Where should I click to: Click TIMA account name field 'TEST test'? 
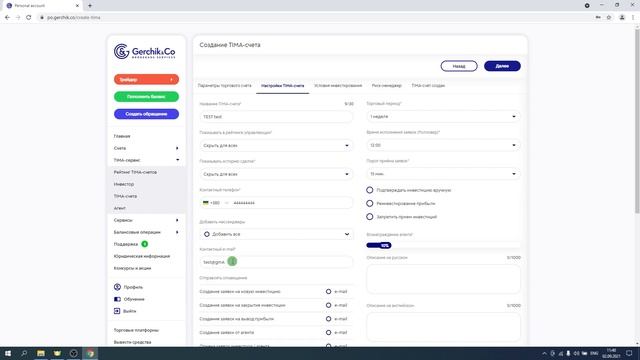276,117
